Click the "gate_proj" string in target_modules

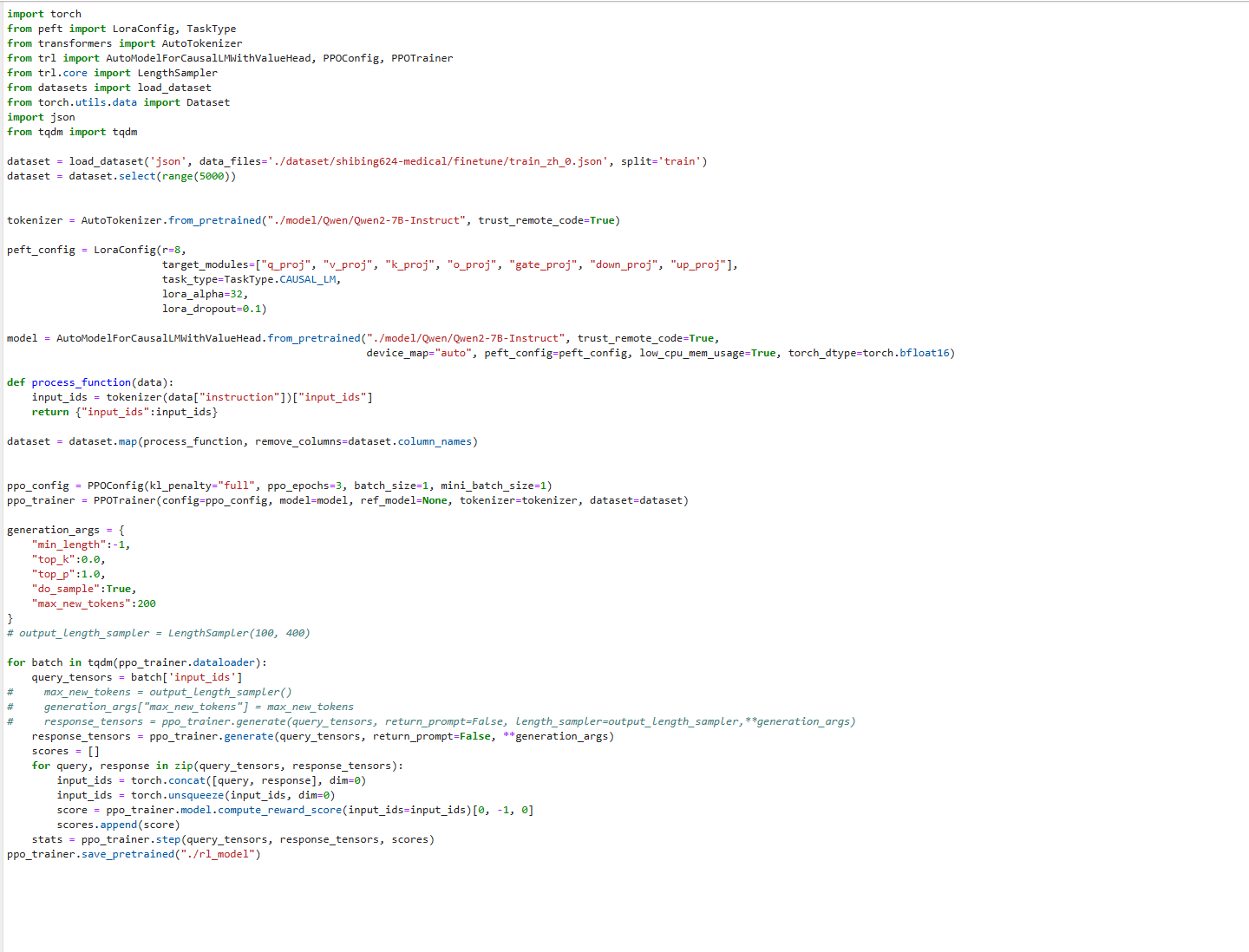(543, 264)
